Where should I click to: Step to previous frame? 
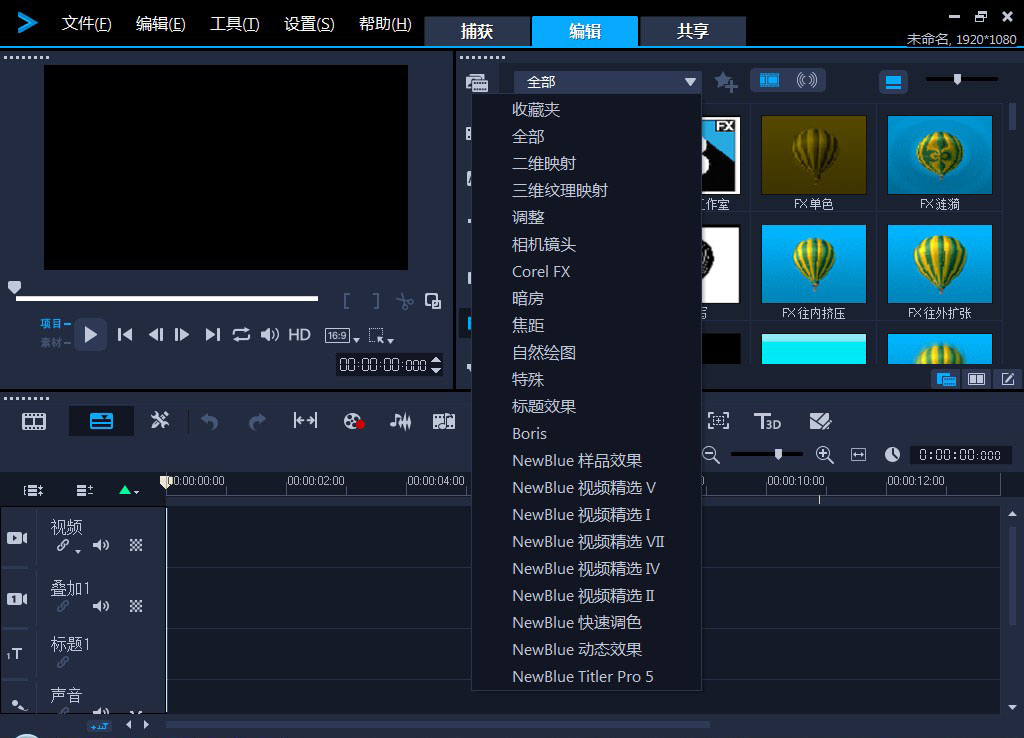[155, 335]
